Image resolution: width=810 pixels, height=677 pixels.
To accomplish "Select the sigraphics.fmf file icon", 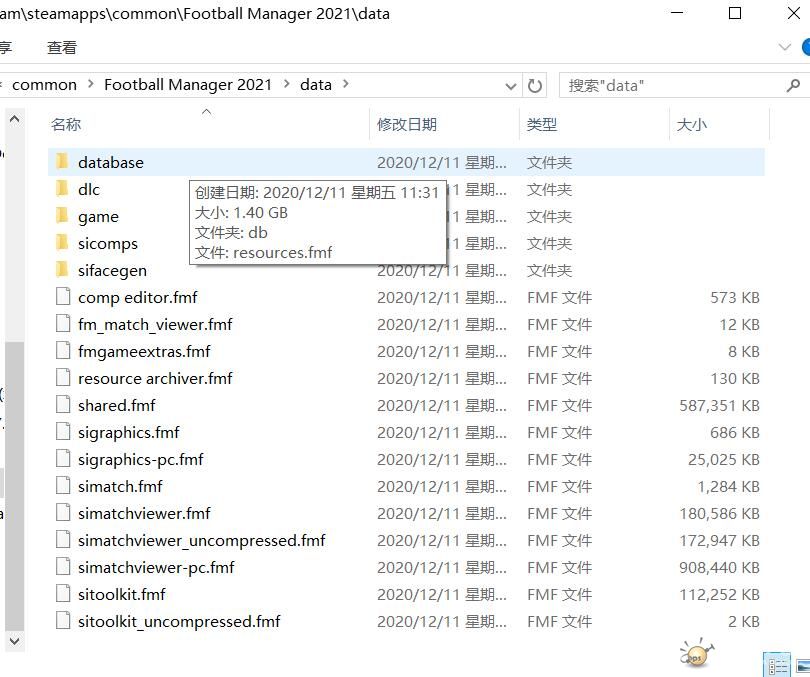I will pyautogui.click(x=63, y=432).
